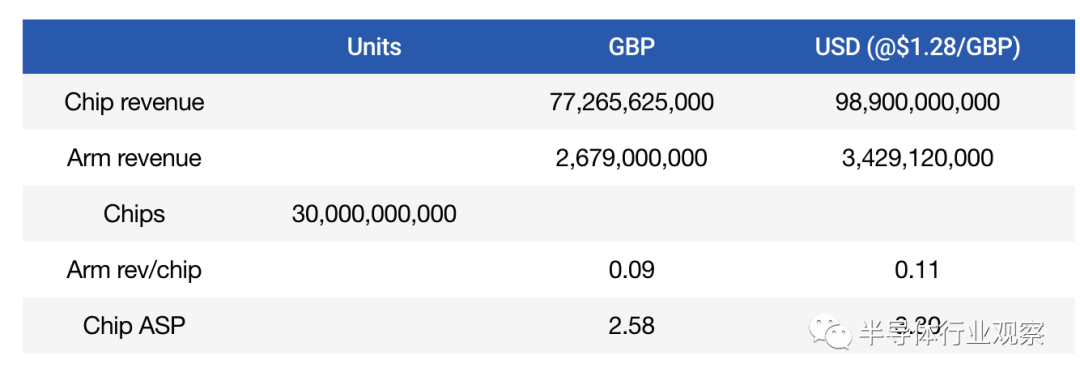This screenshot has width=1080, height=381.
Task: Click the 30,000,000,000 chips units cell
Action: [x=374, y=214]
